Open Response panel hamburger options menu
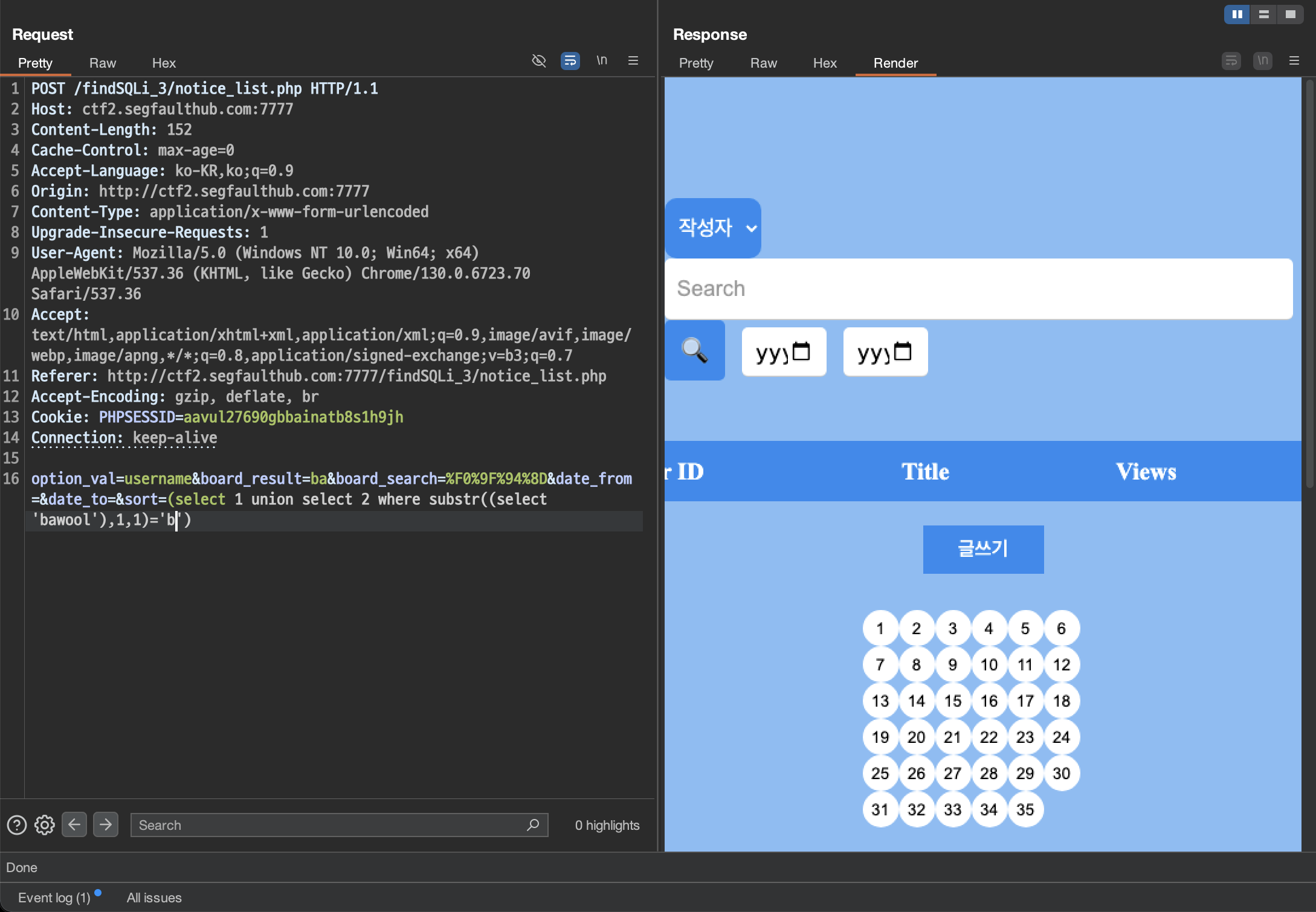Screen dimensions: 1316x912 [1294, 61]
